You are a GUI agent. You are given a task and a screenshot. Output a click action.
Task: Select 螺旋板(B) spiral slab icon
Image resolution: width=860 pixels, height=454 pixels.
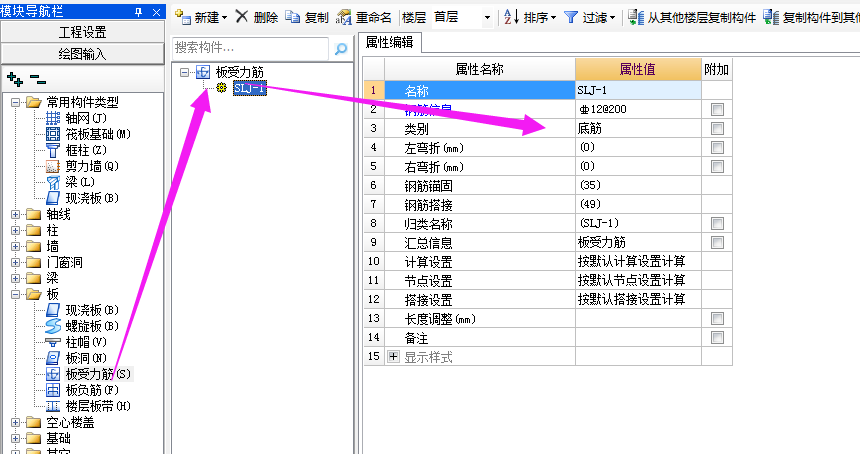click(x=53, y=326)
